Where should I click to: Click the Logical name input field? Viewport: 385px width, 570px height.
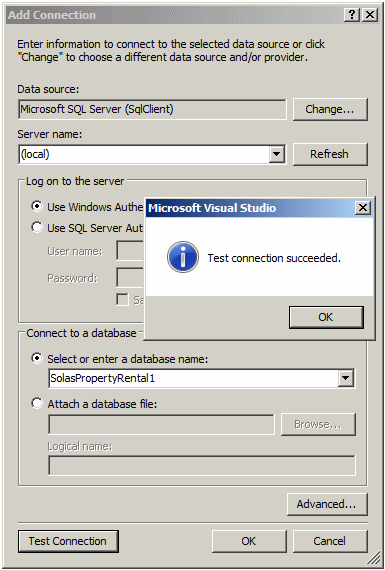[x=202, y=465]
